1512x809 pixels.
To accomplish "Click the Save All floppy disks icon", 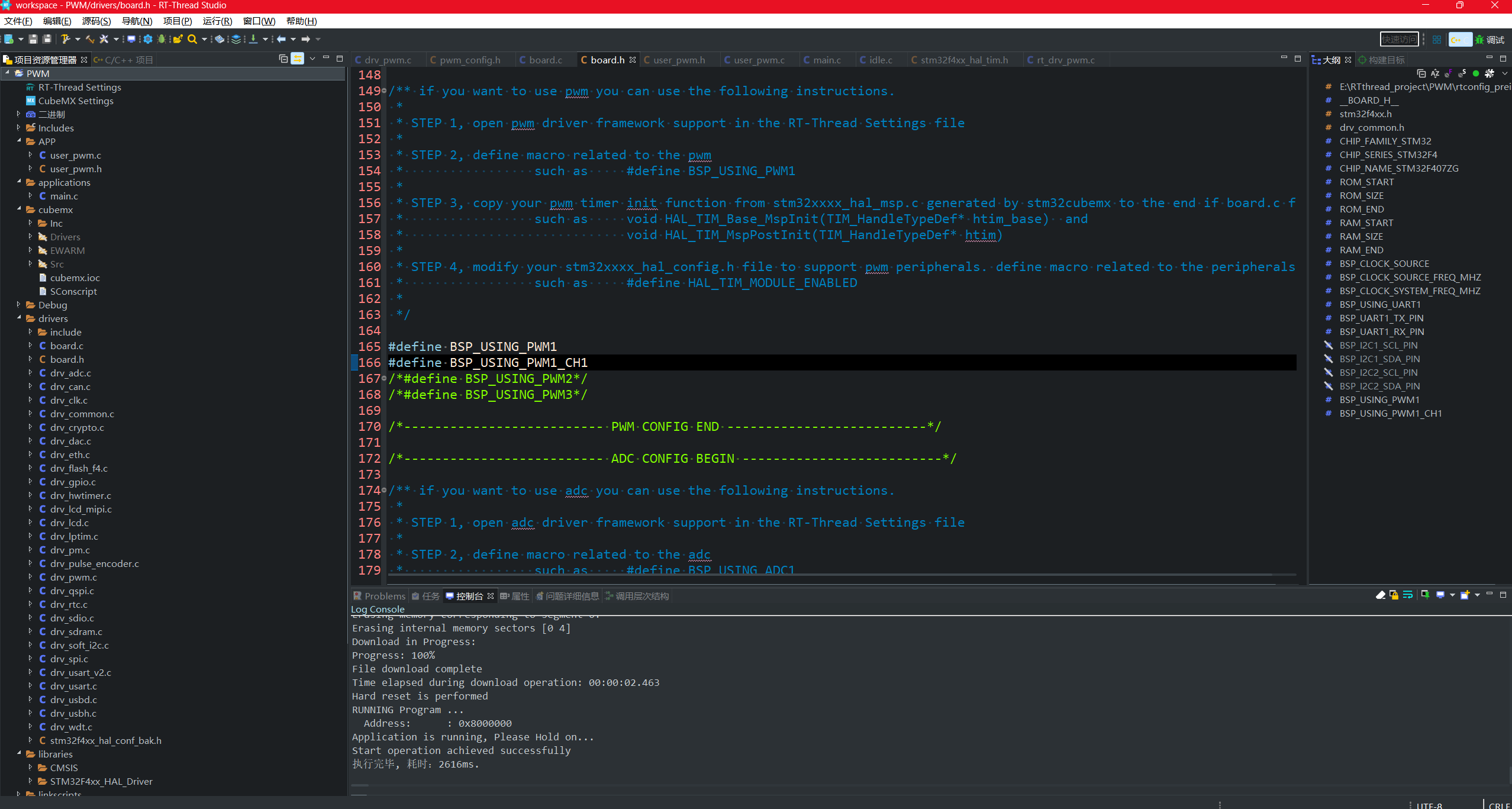I will 47,39.
